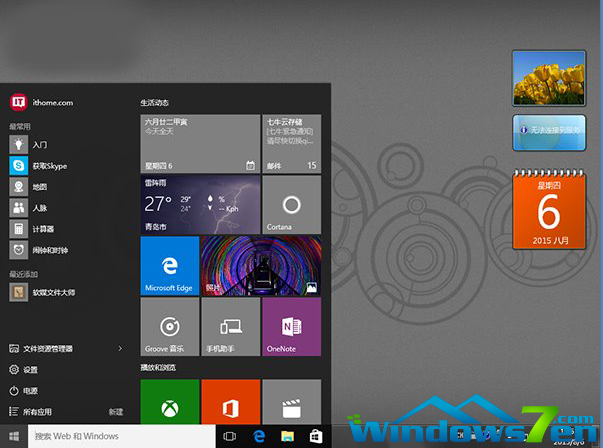Screen dimensions: 603x448
Task: Launch the OneNote tile
Action: tap(292, 327)
